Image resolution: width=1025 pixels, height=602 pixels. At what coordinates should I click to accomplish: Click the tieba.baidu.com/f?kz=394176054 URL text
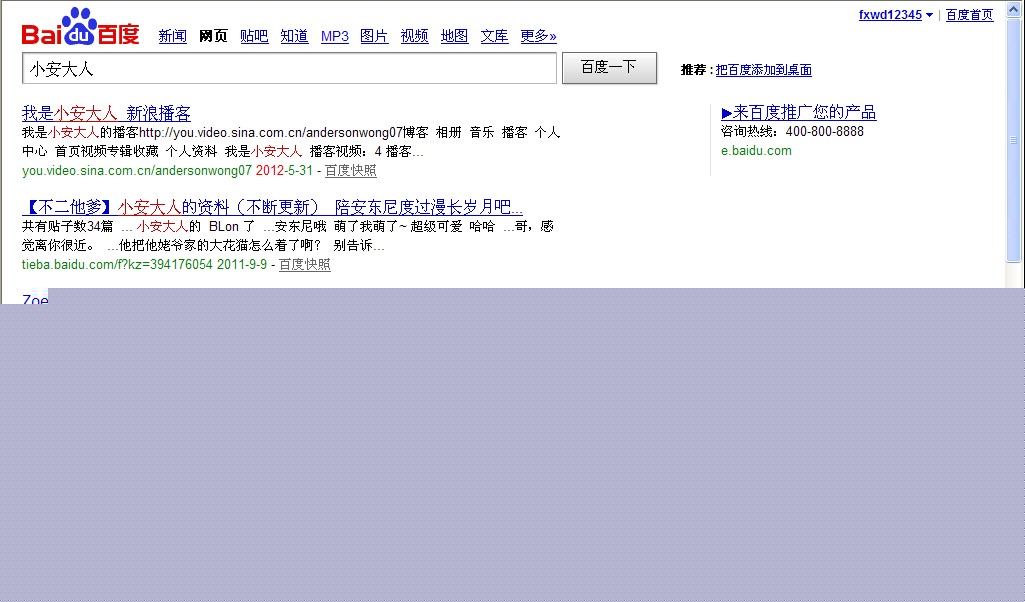(x=117, y=265)
